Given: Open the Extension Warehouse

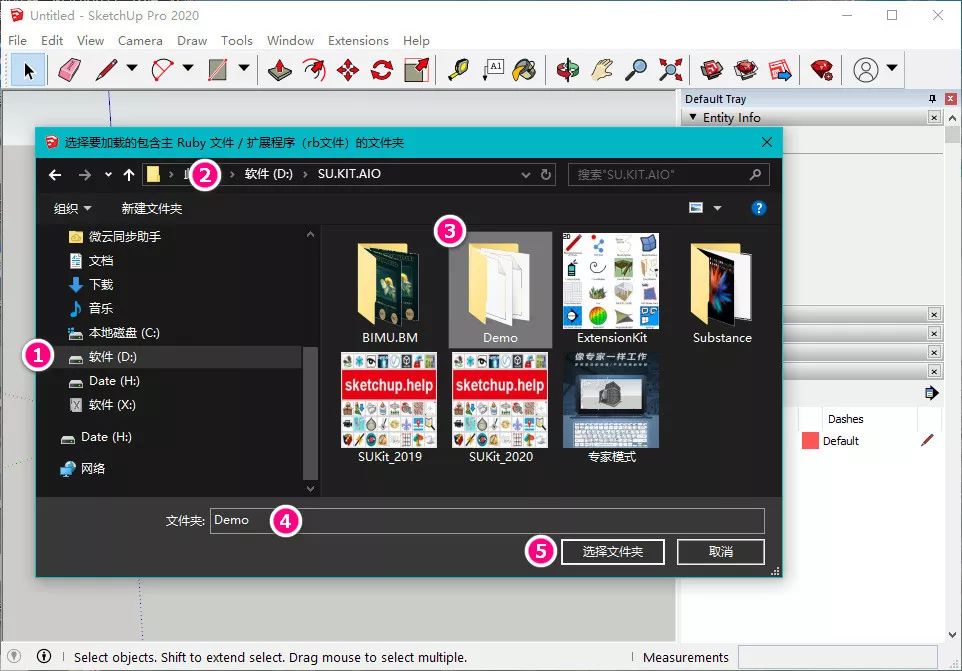Looking at the screenshot, I should 746,70.
